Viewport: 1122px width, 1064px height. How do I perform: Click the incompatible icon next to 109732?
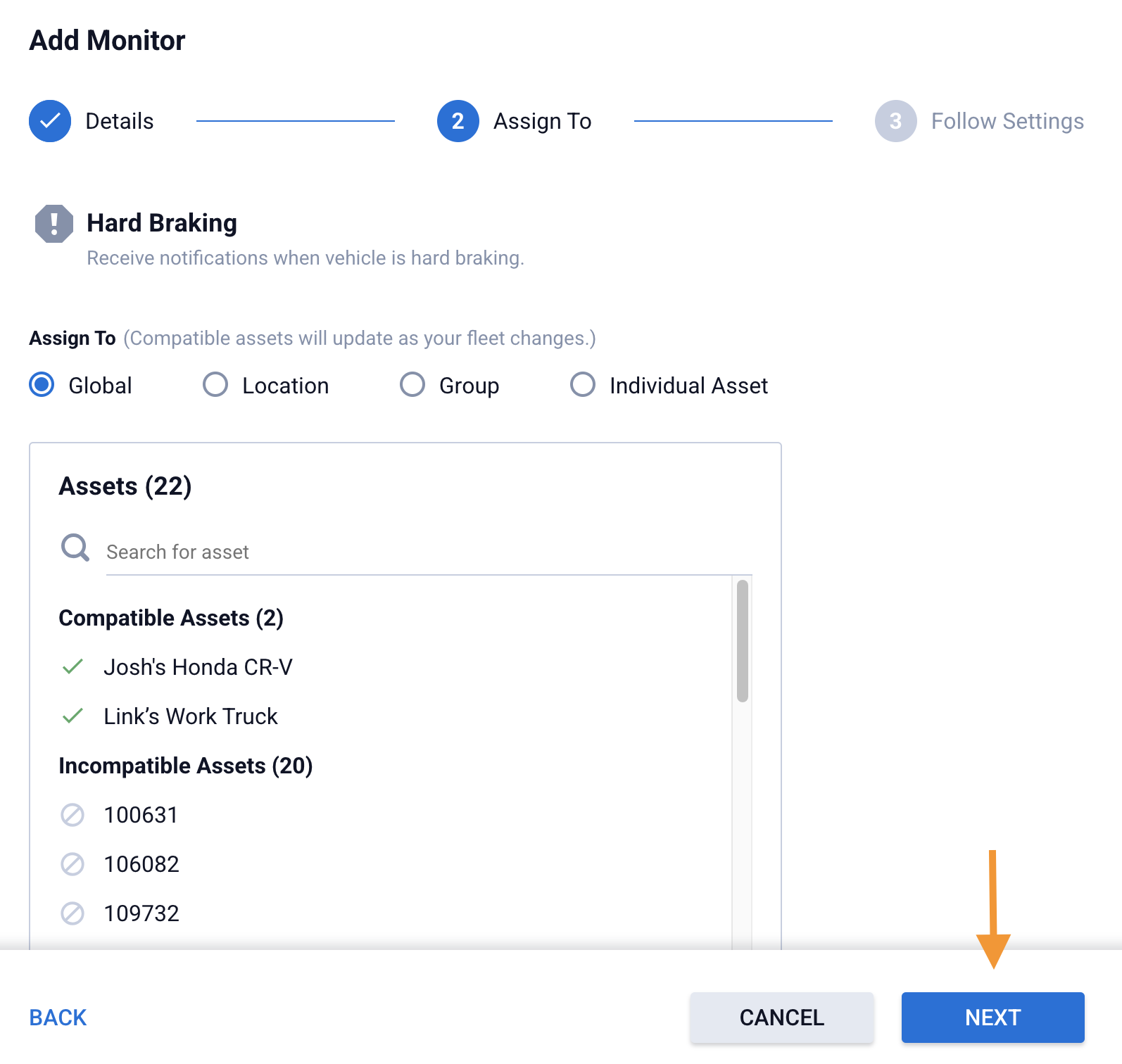click(x=73, y=913)
